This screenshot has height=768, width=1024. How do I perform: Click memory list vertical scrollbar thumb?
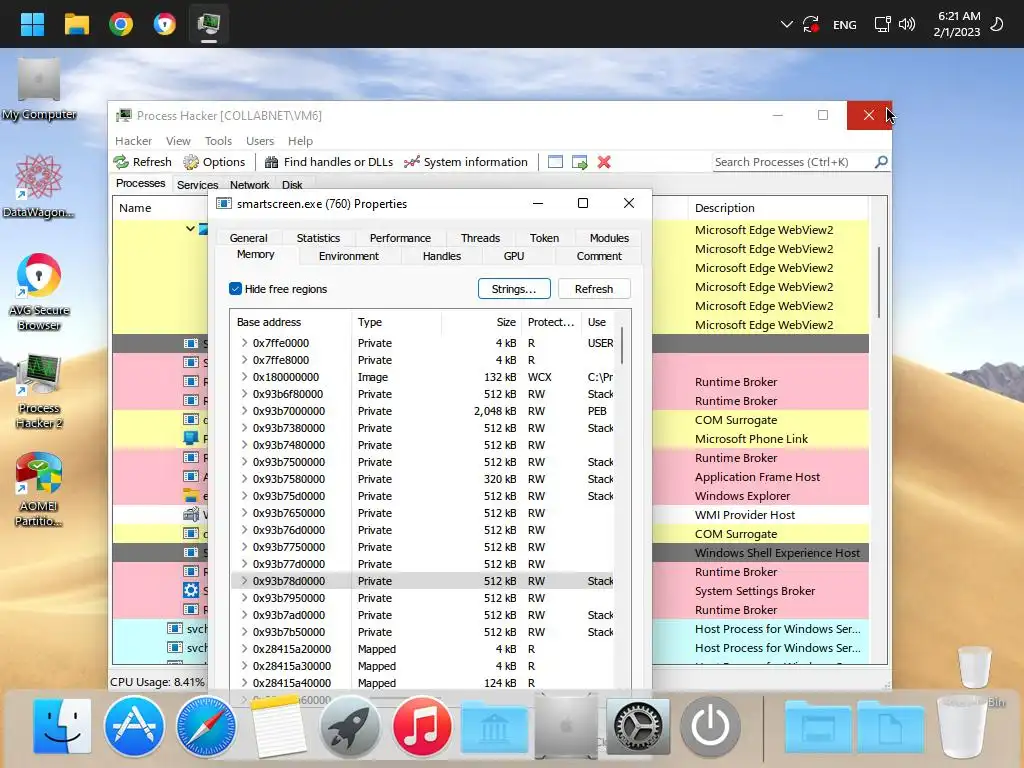click(x=622, y=345)
